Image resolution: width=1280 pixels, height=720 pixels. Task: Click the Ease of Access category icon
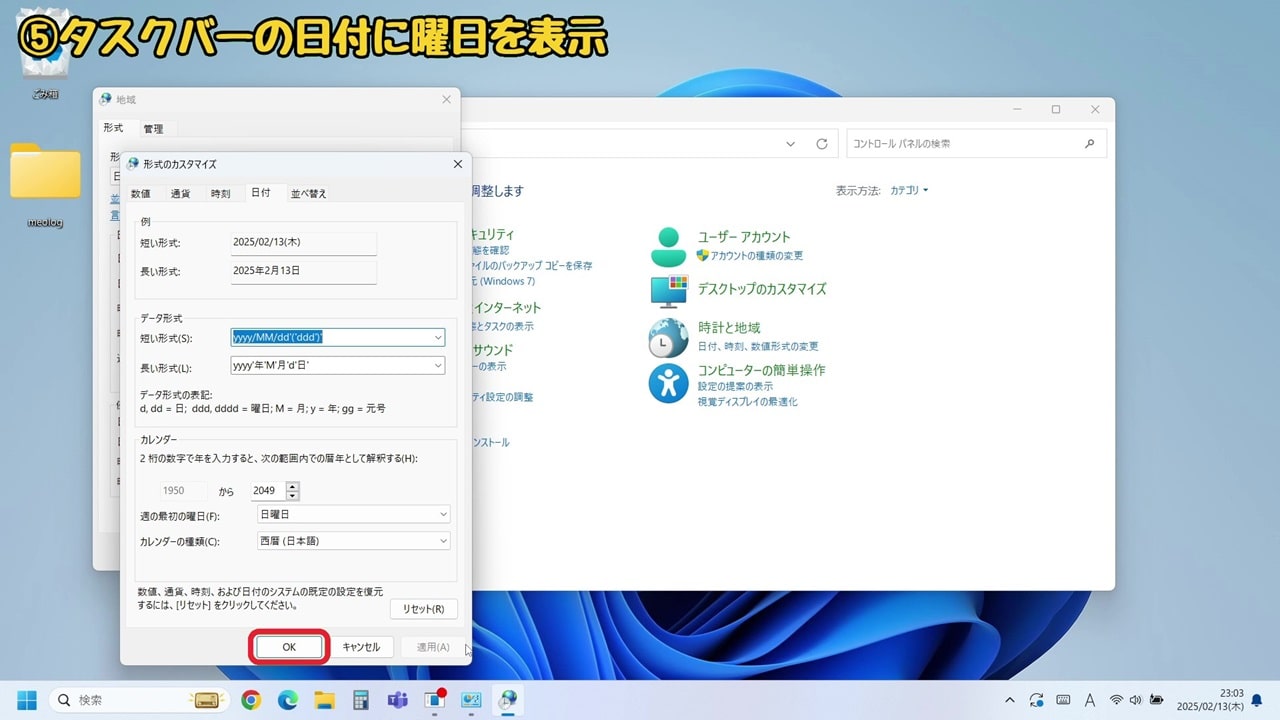point(668,383)
